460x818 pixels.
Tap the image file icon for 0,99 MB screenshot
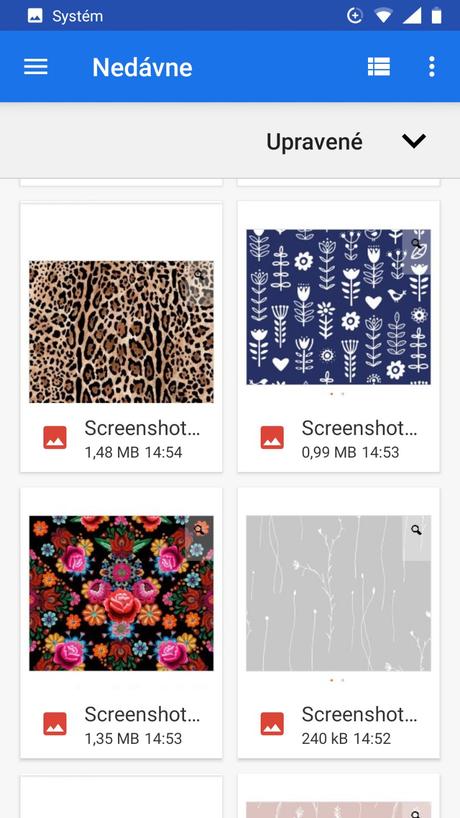pos(272,437)
